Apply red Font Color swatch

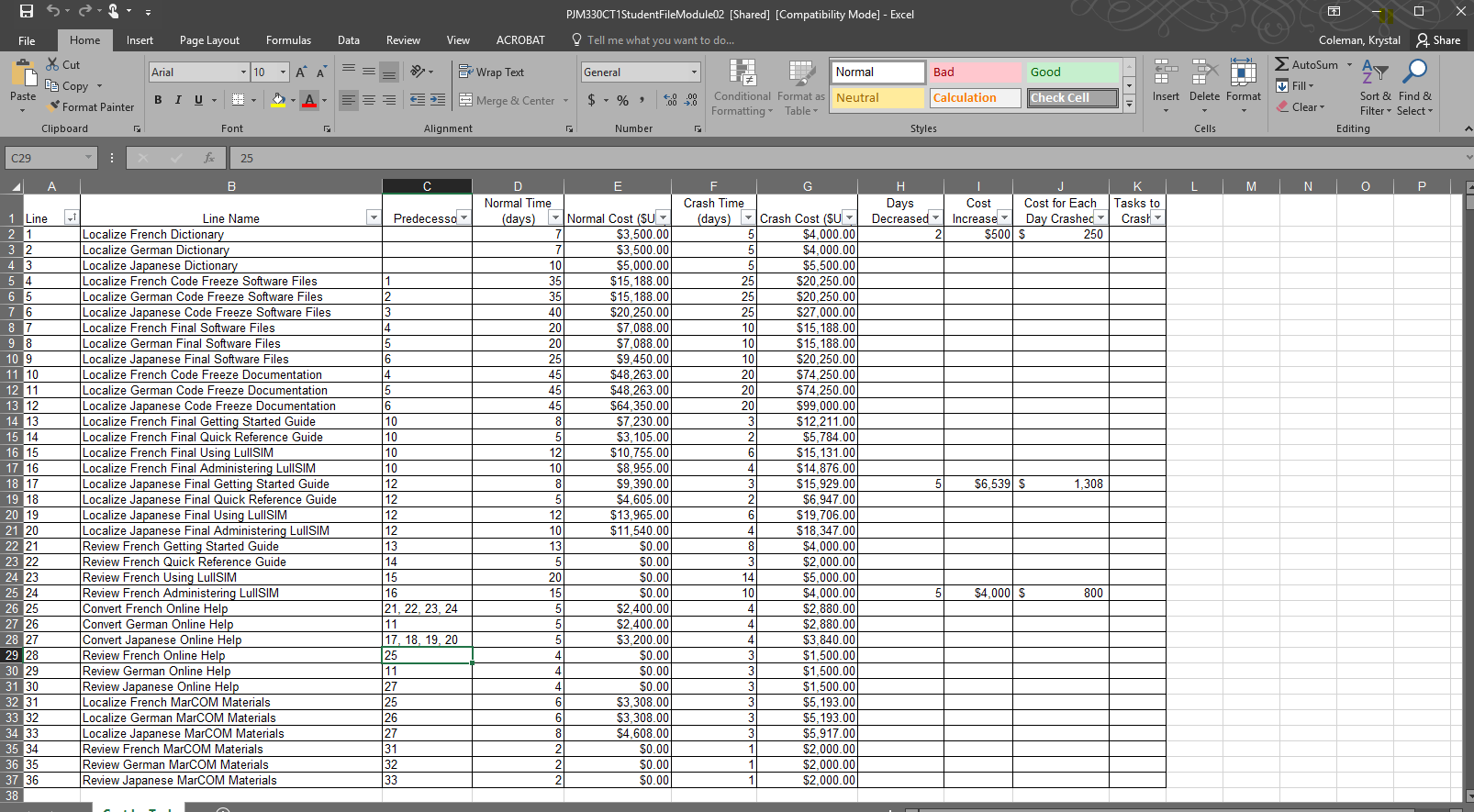tap(309, 99)
